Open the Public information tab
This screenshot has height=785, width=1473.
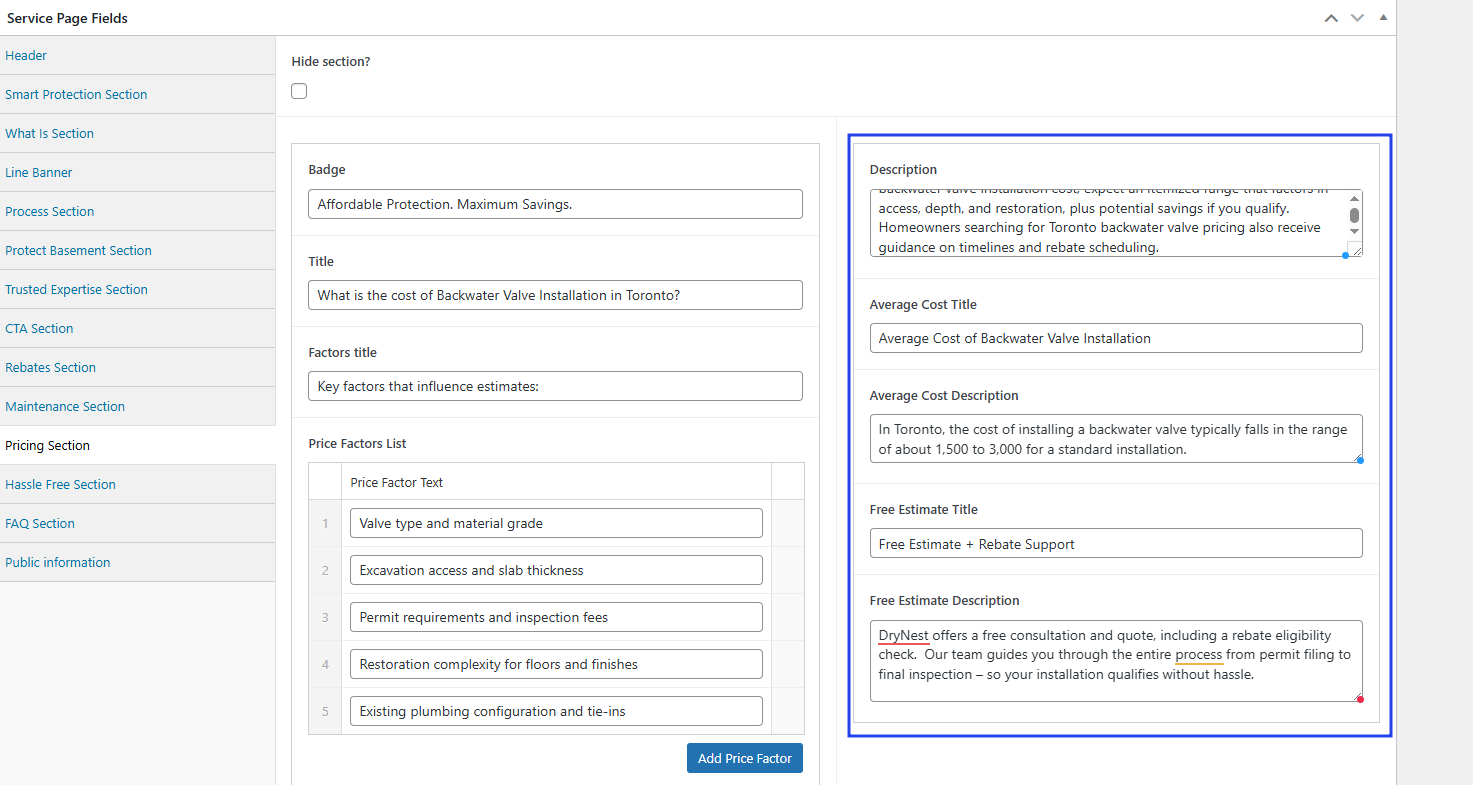[58, 562]
